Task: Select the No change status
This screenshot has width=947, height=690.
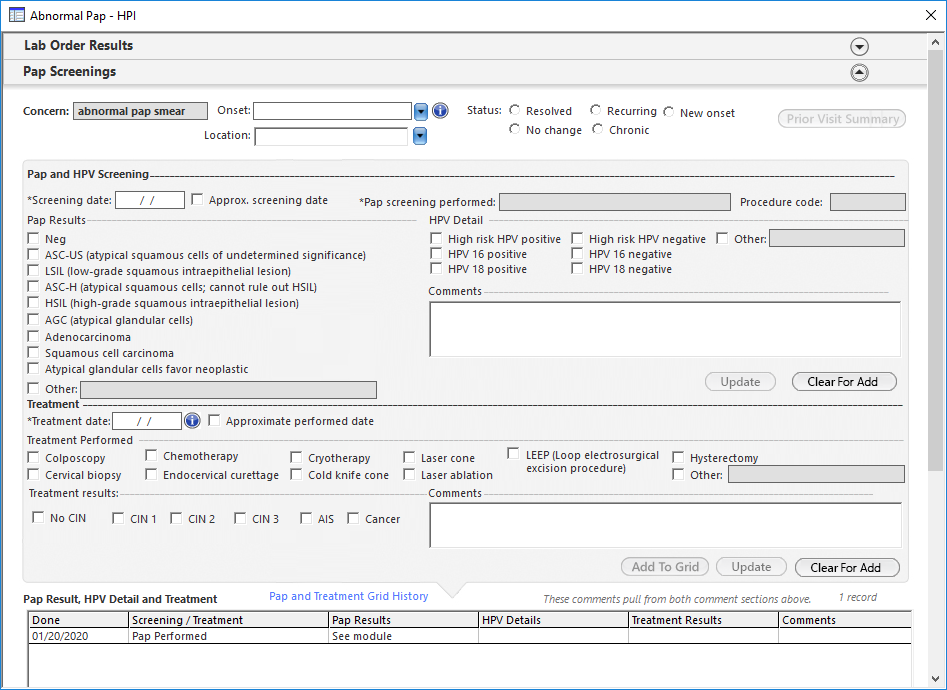Action: (x=515, y=129)
